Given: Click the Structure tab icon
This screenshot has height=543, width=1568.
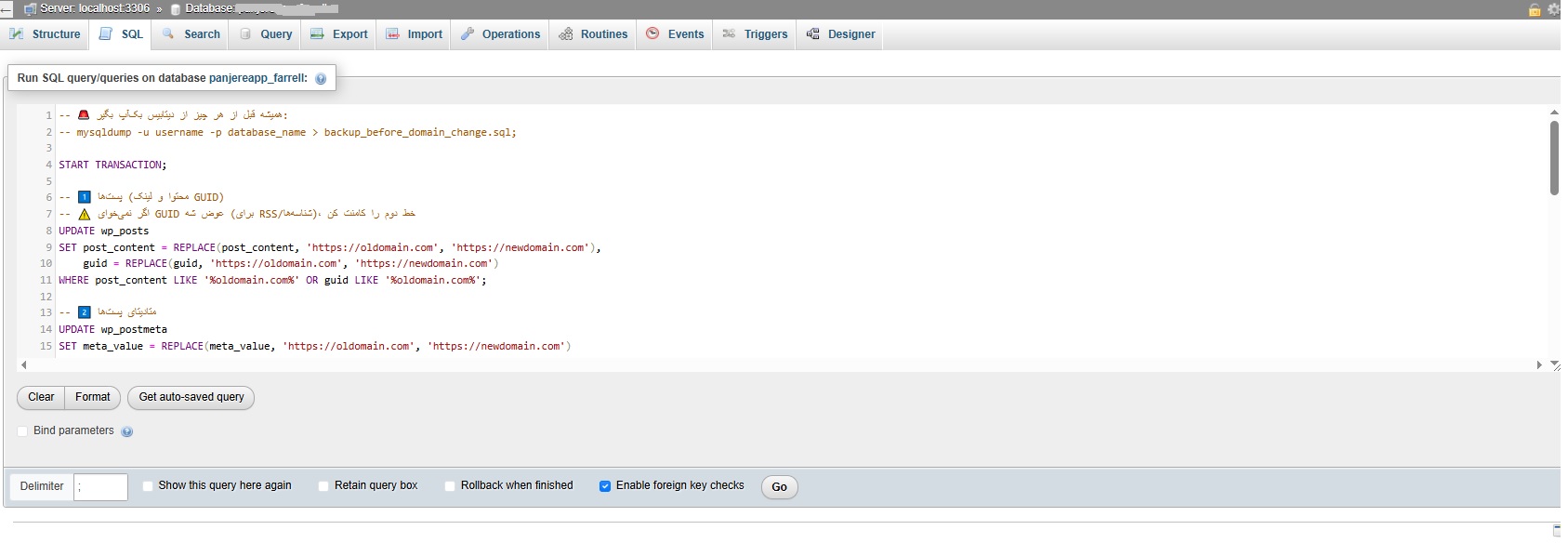Looking at the screenshot, I should (x=17, y=34).
